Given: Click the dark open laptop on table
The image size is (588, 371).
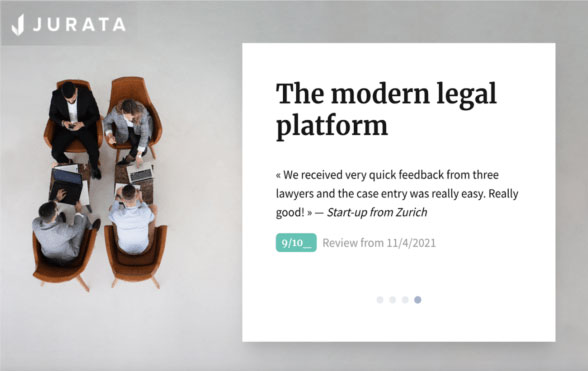Looking at the screenshot, I should click(67, 185).
